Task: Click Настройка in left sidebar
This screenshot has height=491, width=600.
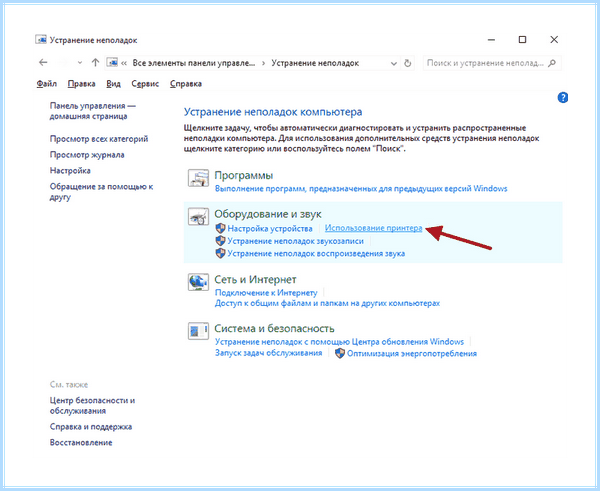Action: click(x=70, y=171)
